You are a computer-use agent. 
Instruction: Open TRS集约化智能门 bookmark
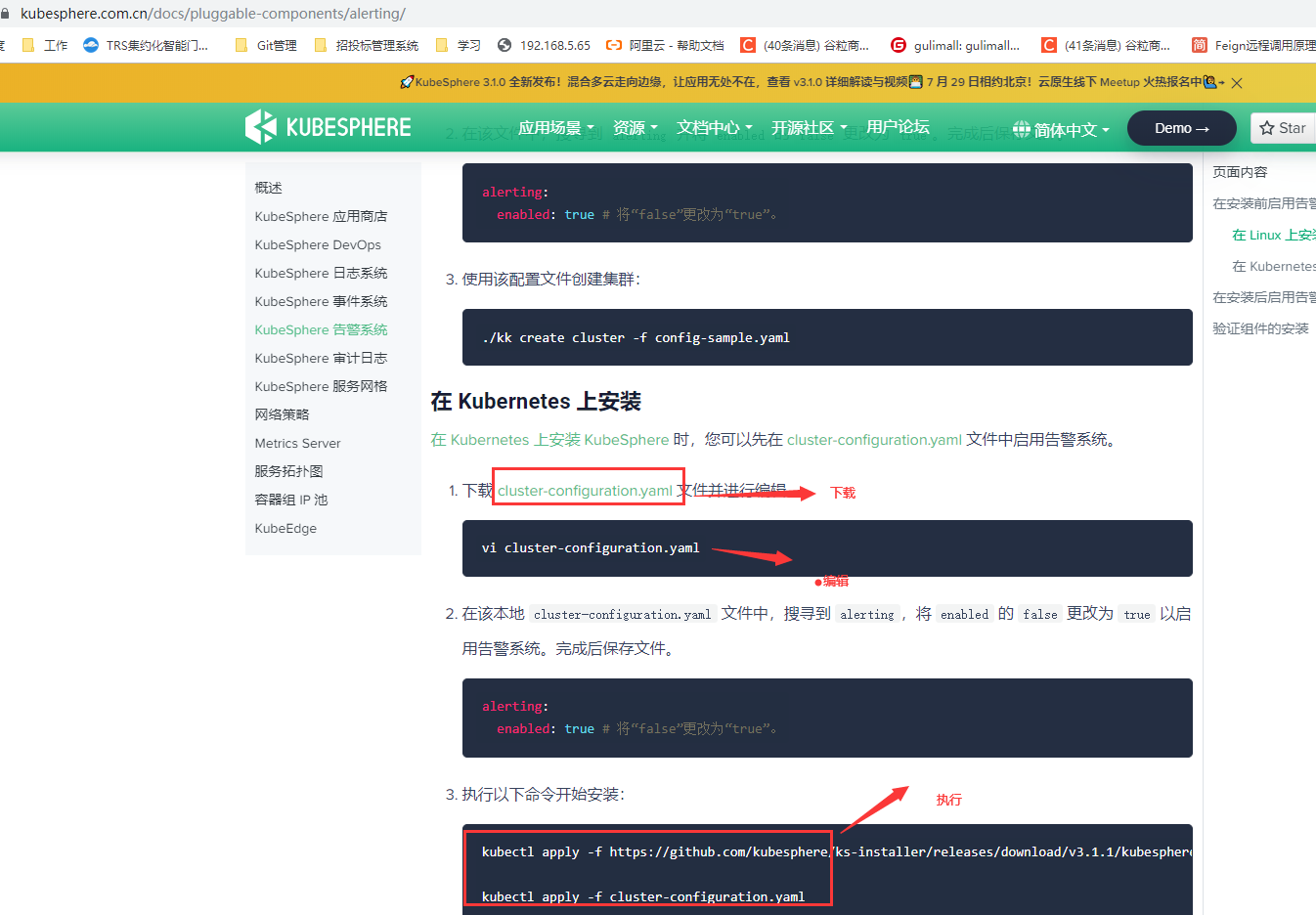(x=147, y=45)
